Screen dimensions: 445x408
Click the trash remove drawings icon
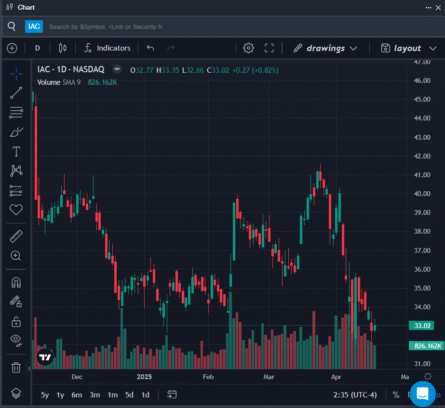pyautogui.click(x=16, y=367)
